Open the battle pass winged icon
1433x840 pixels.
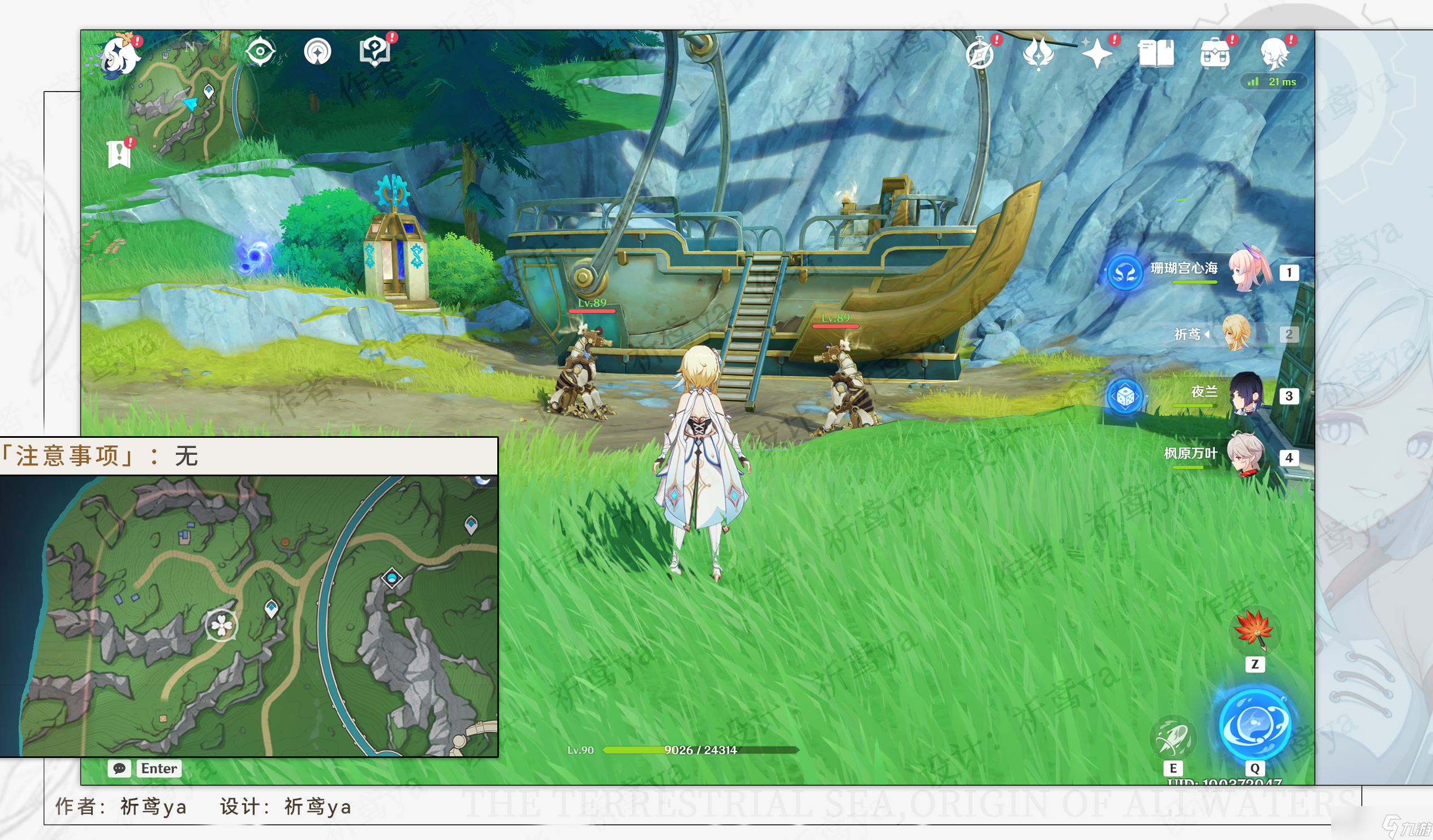1038,54
